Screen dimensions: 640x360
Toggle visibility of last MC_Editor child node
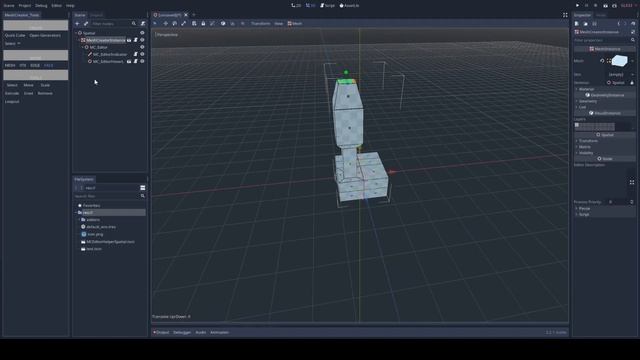tap(142, 61)
